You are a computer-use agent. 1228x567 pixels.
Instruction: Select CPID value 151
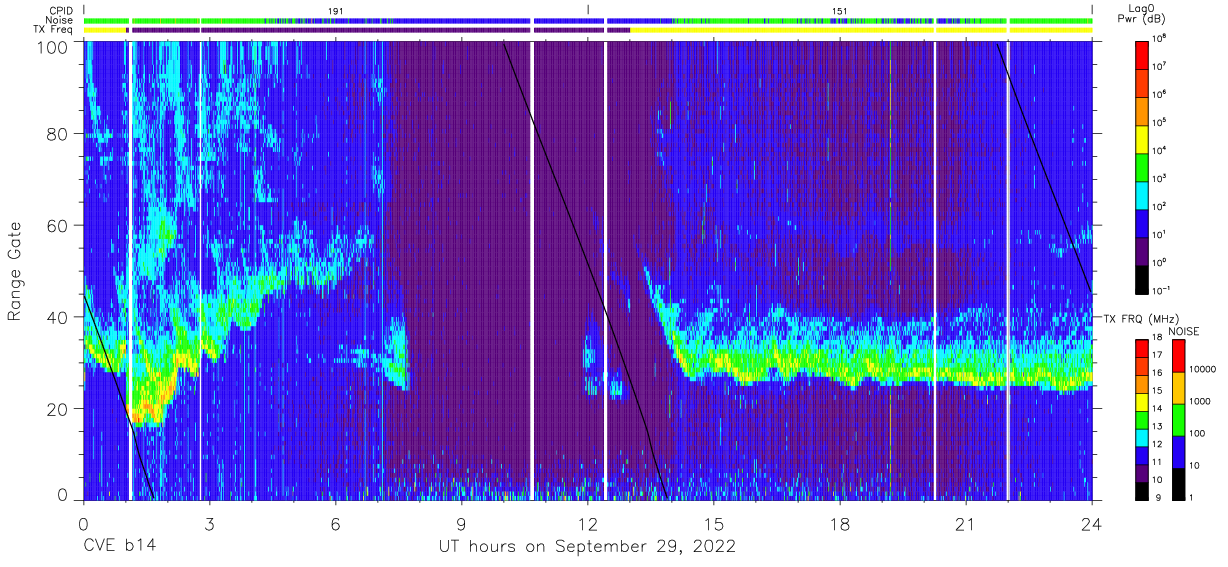[840, 10]
